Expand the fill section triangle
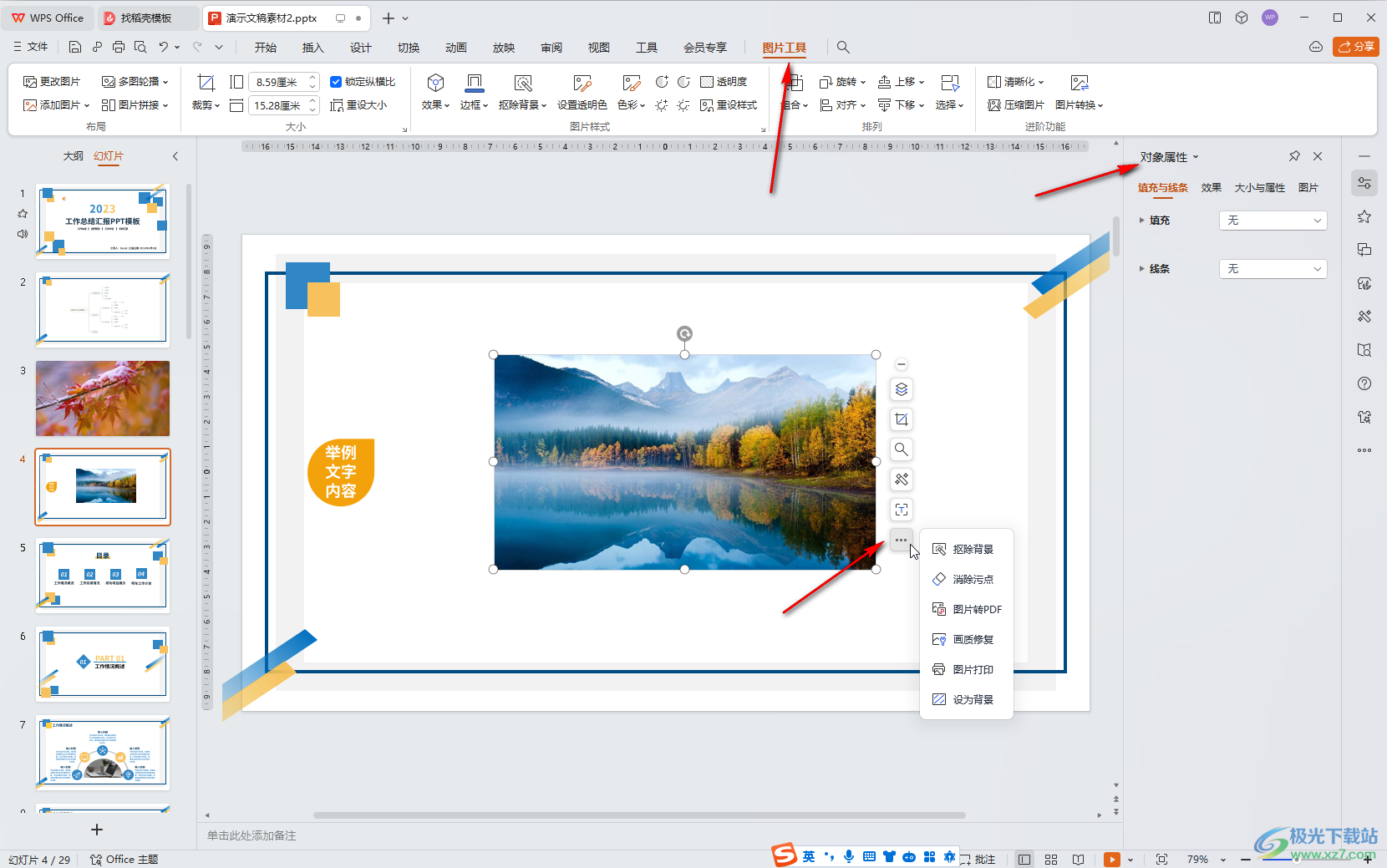This screenshot has width=1387, height=868. pos(1142,221)
